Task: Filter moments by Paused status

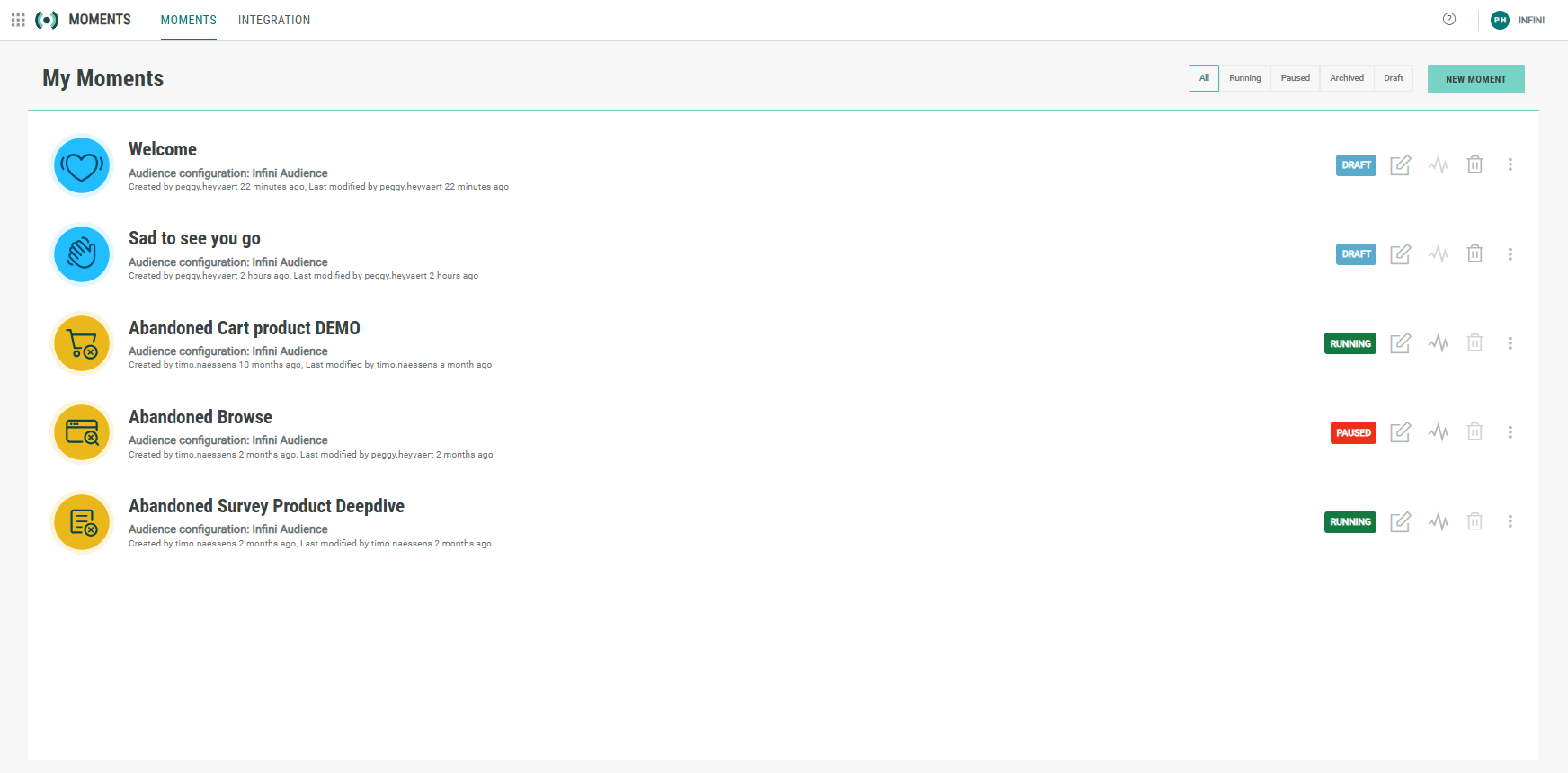Action: tap(1295, 78)
